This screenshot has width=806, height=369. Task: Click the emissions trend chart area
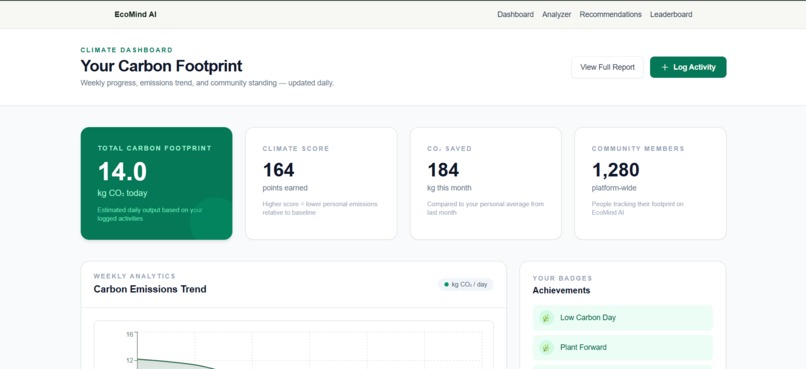pos(294,345)
